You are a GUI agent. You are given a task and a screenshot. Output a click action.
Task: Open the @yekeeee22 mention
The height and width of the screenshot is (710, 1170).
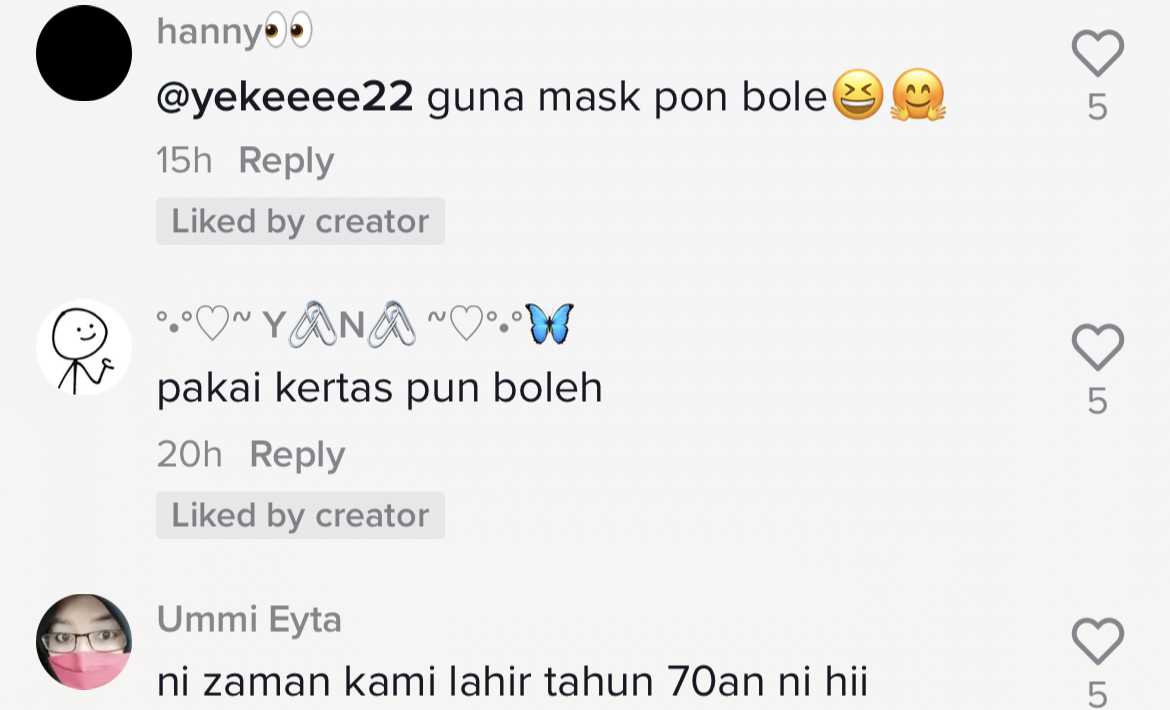point(285,98)
